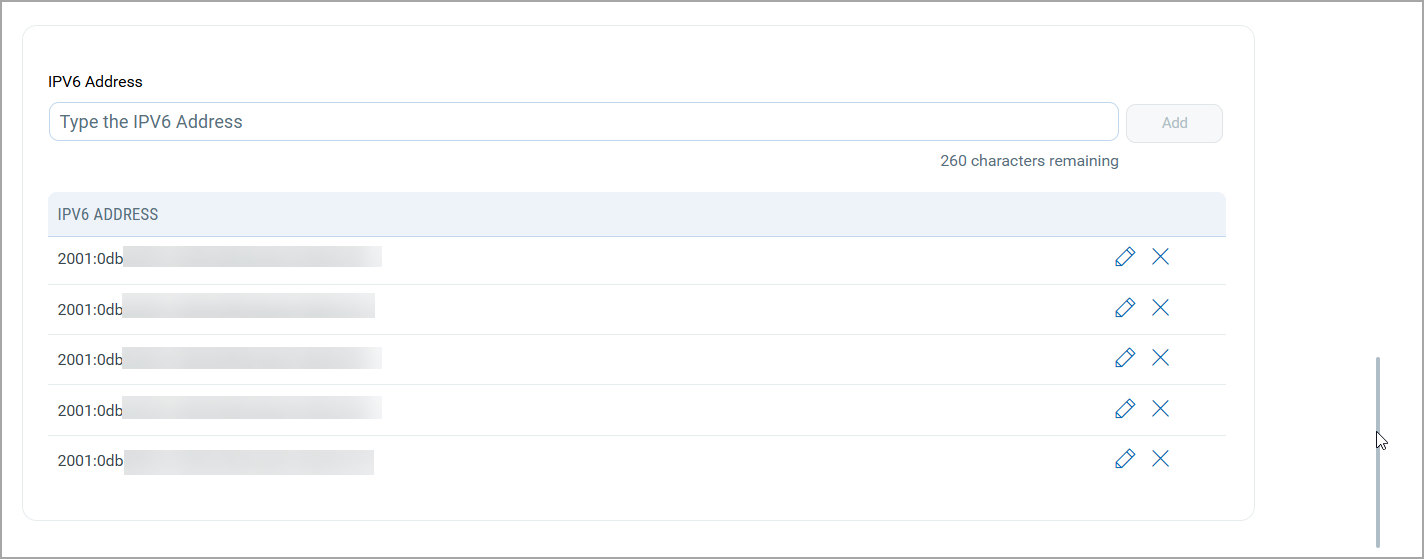The height and width of the screenshot is (559, 1424).
Task: Edit the fourth IPV6 address
Action: [1125, 408]
